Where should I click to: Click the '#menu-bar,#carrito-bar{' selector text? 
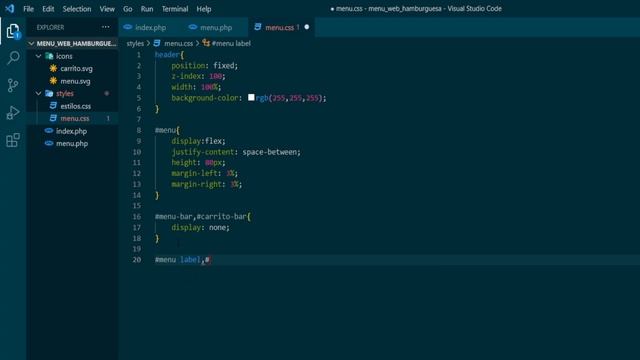pyautogui.click(x=203, y=216)
